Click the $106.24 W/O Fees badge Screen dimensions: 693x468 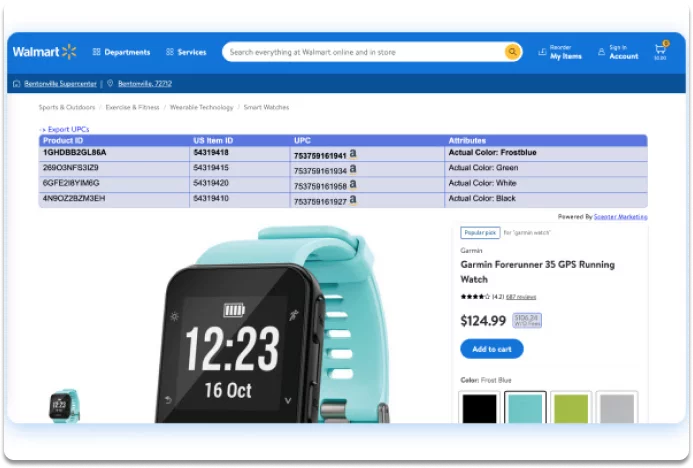coord(527,320)
